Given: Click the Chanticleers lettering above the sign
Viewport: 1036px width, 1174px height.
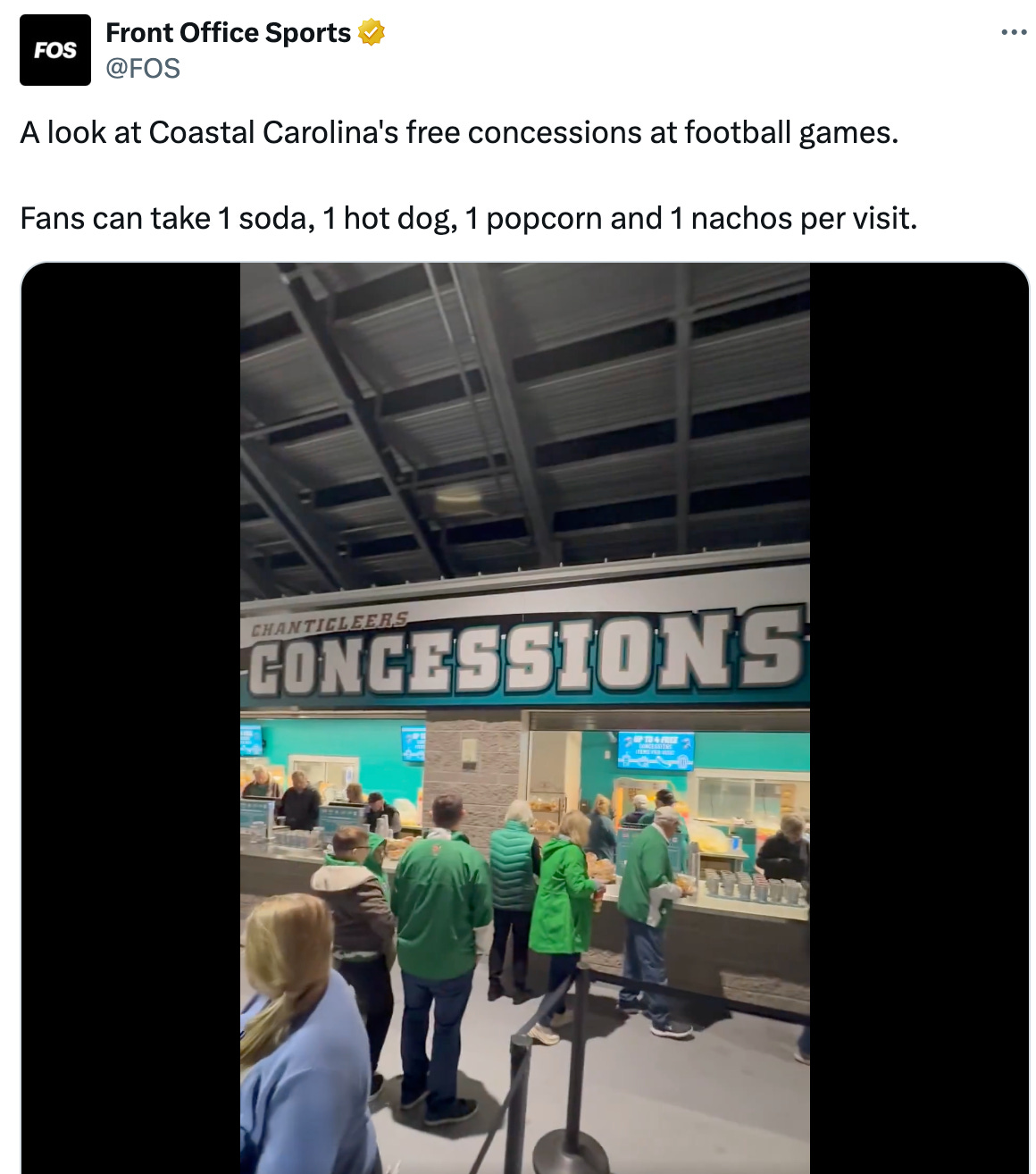Looking at the screenshot, I should pos(329,624).
